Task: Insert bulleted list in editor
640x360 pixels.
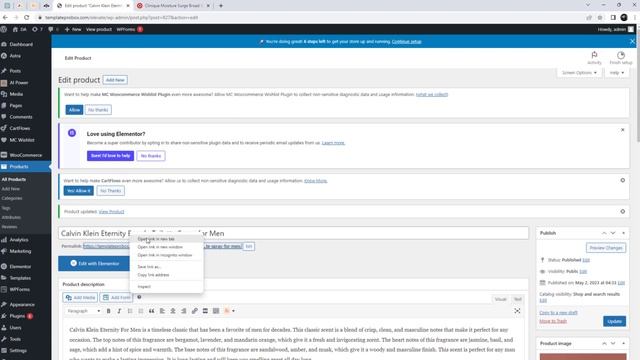Action: point(130,311)
